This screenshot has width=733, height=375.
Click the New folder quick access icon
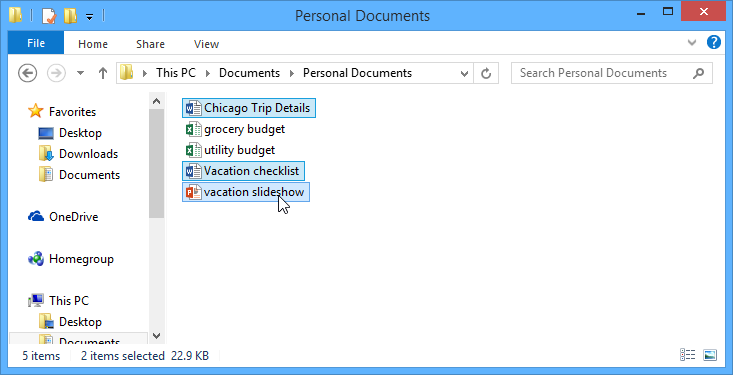71,16
